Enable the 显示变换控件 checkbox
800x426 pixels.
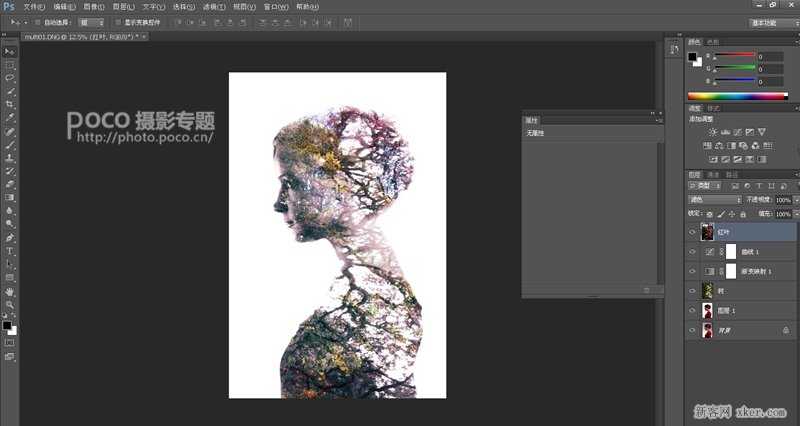118,21
